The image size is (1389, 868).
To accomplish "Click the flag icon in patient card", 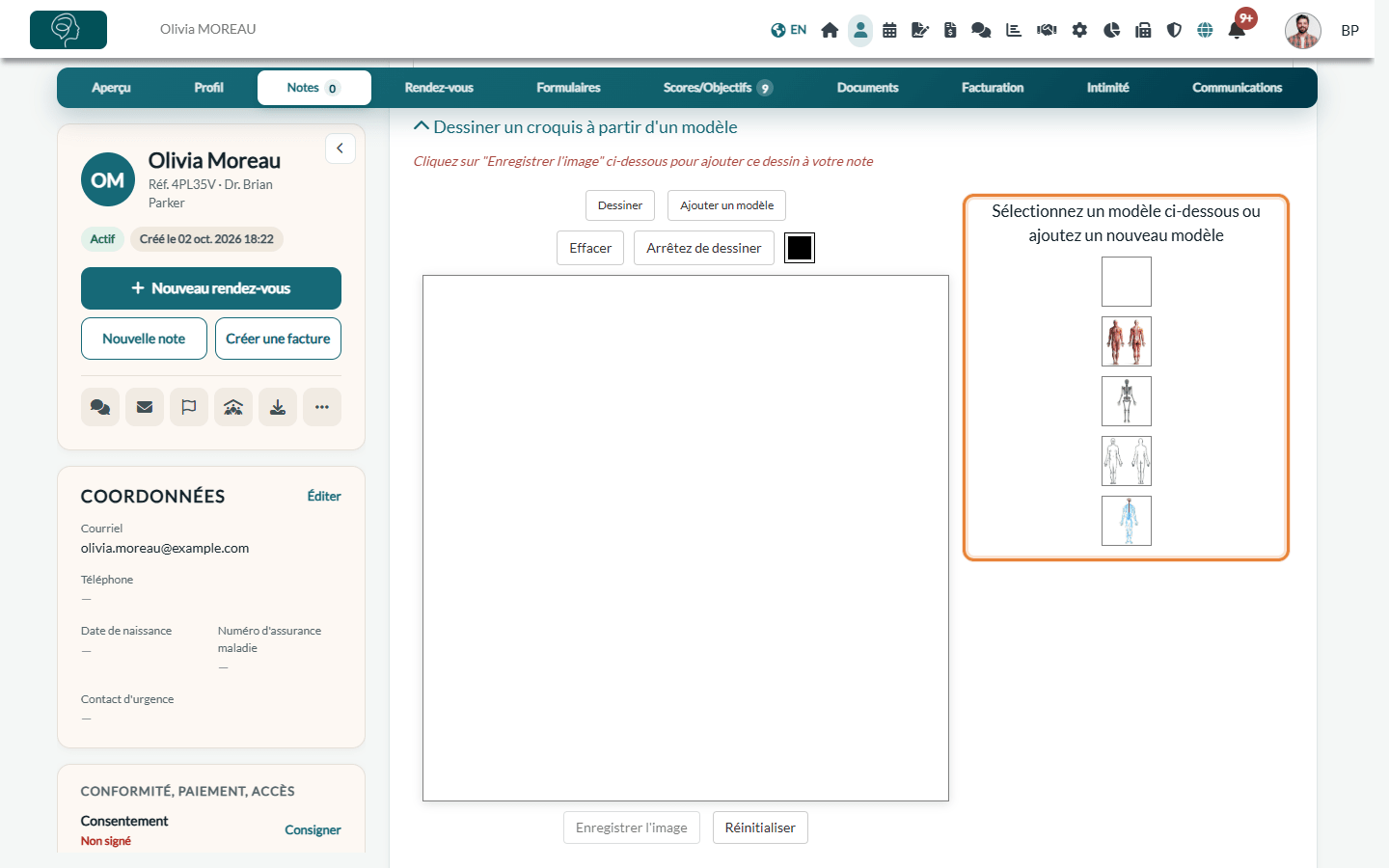I will pyautogui.click(x=189, y=407).
